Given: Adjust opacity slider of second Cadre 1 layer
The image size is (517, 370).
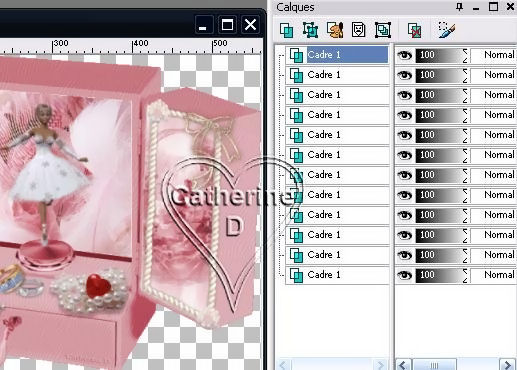Looking at the screenshot, I should coord(438,75).
